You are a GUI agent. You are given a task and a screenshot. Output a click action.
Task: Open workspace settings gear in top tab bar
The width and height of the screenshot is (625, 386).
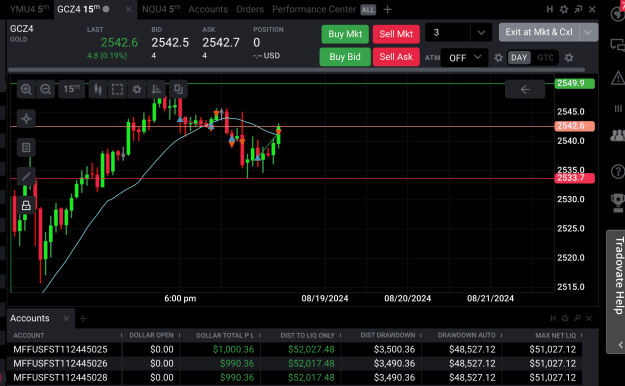point(564,9)
